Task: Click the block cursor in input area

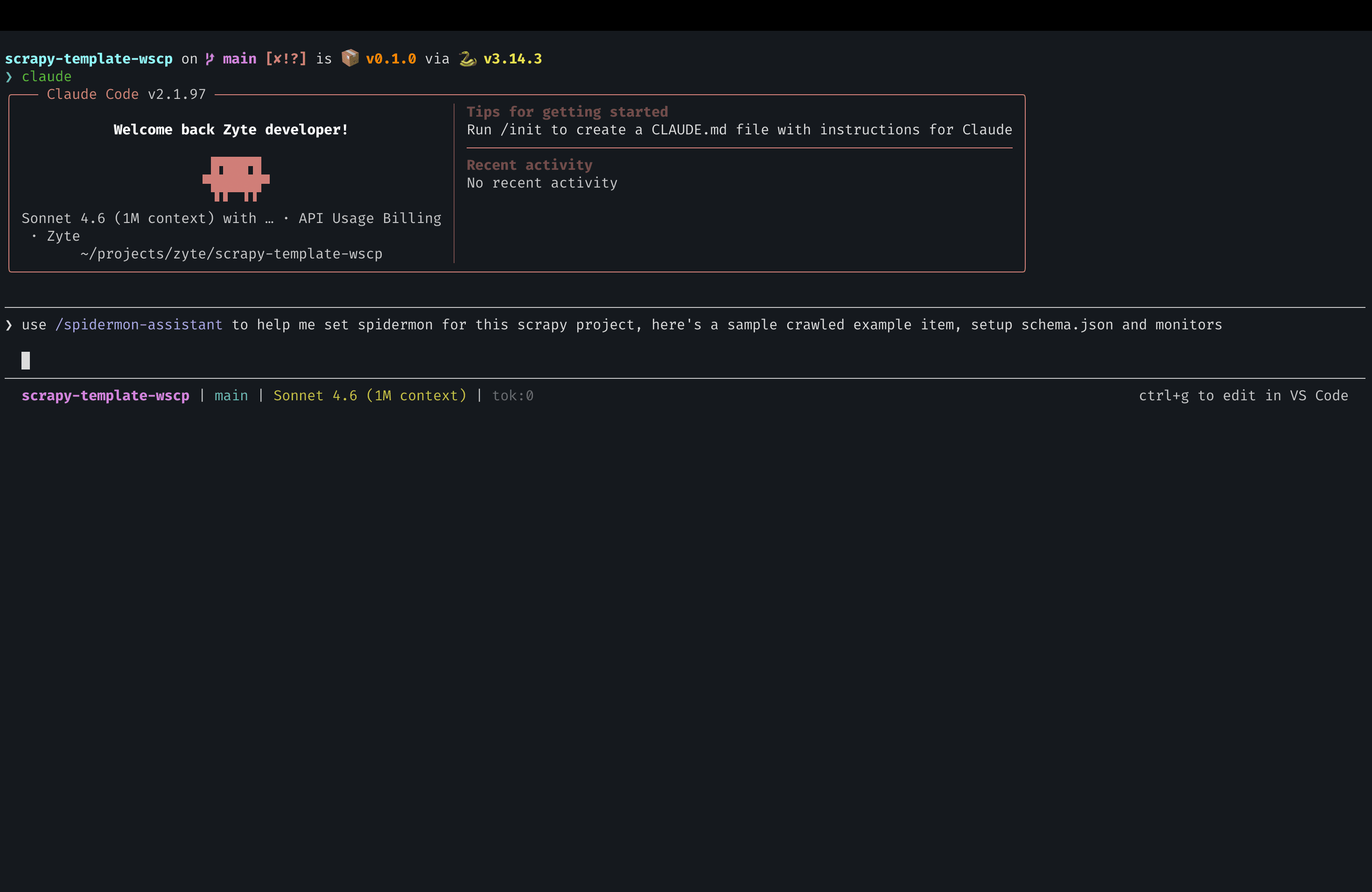Action: (25, 360)
